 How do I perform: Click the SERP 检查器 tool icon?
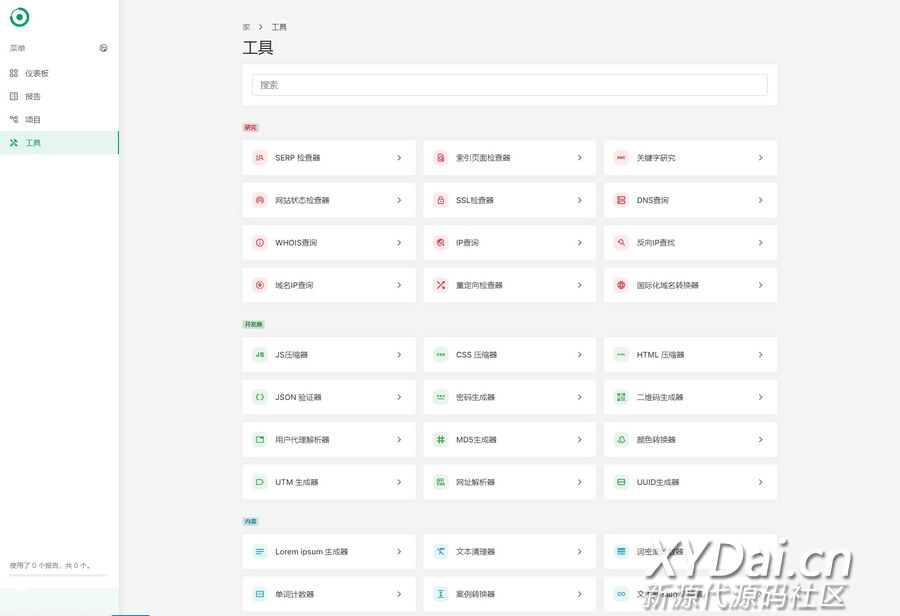(x=260, y=158)
